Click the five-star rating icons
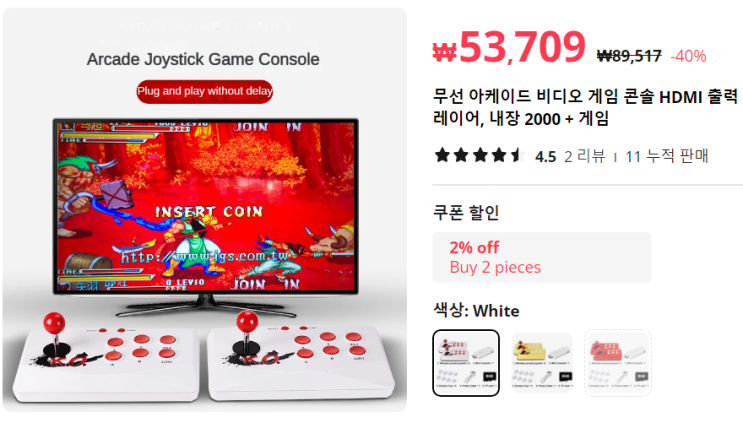 pyautogui.click(x=479, y=155)
